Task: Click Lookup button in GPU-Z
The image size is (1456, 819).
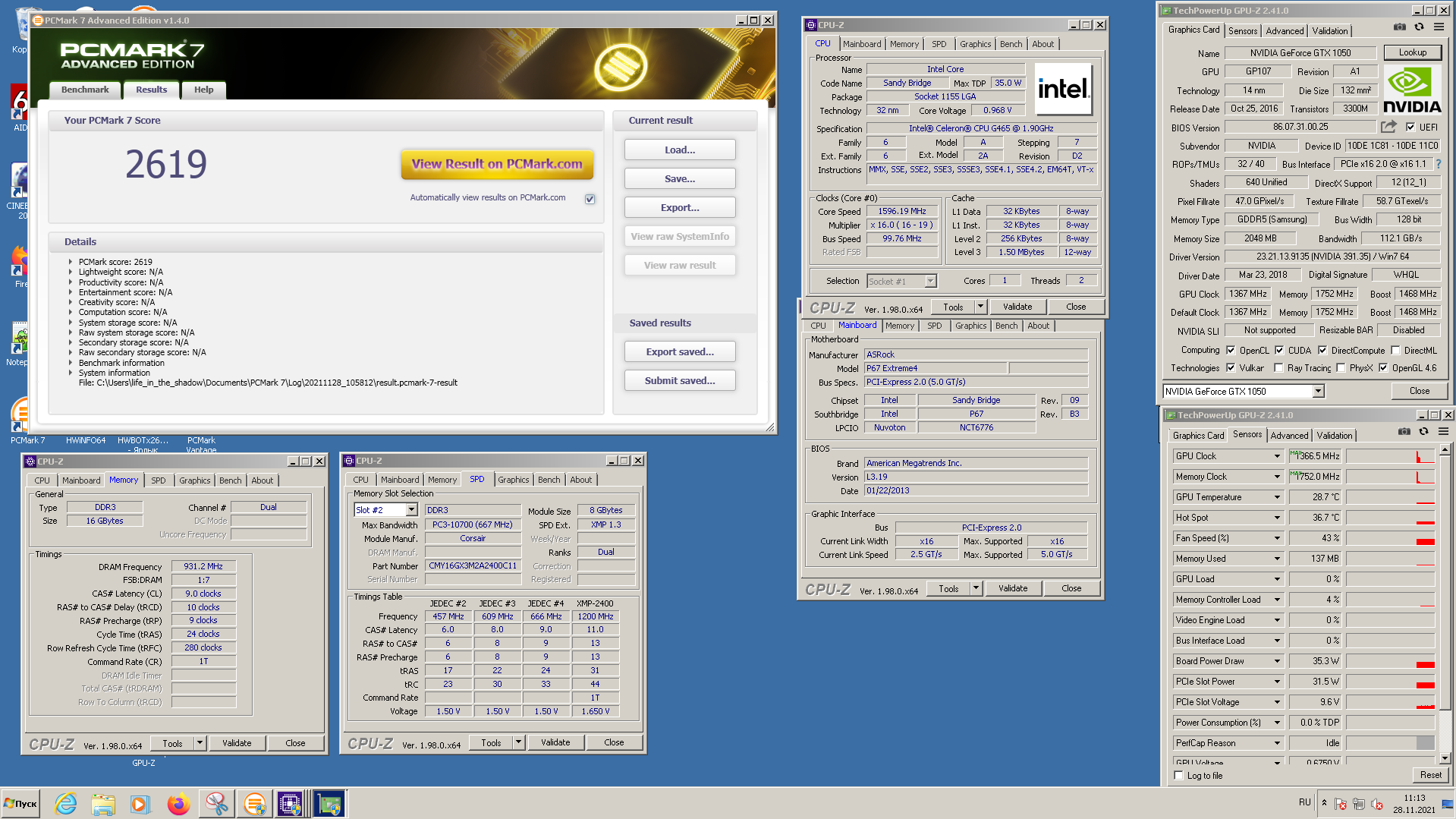Action: pos(1412,52)
